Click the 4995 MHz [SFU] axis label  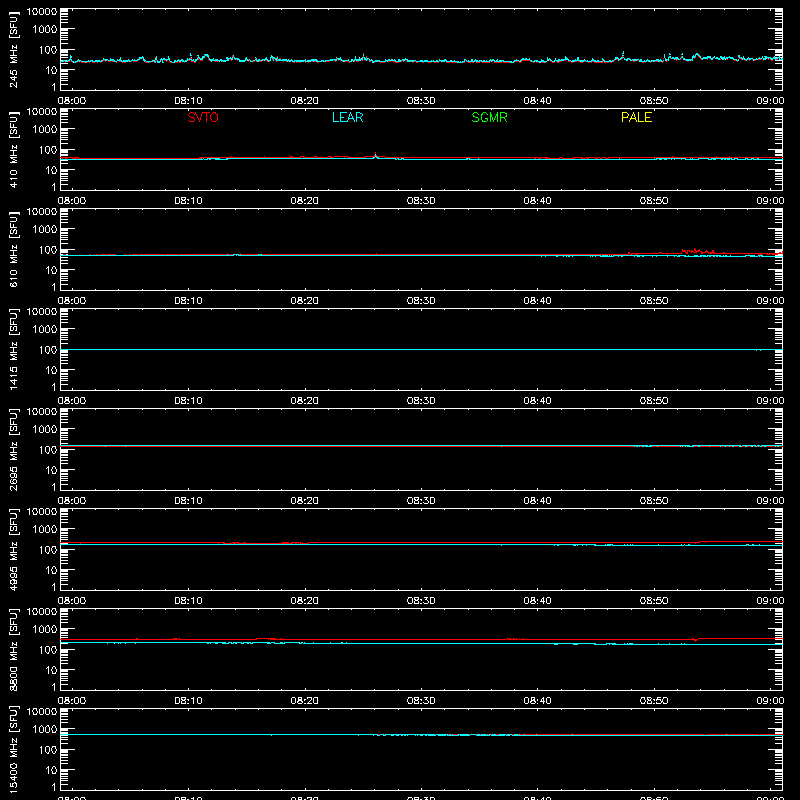click(x=13, y=549)
